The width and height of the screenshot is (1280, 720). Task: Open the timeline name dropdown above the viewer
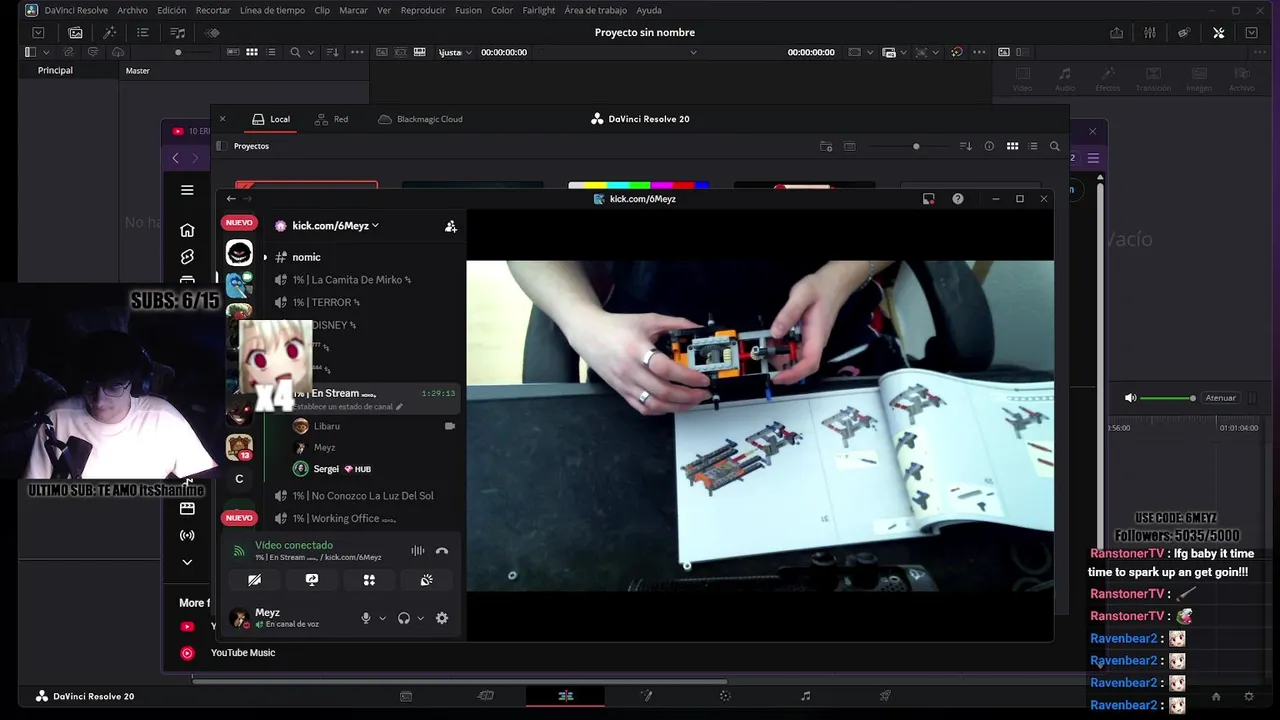(x=694, y=52)
